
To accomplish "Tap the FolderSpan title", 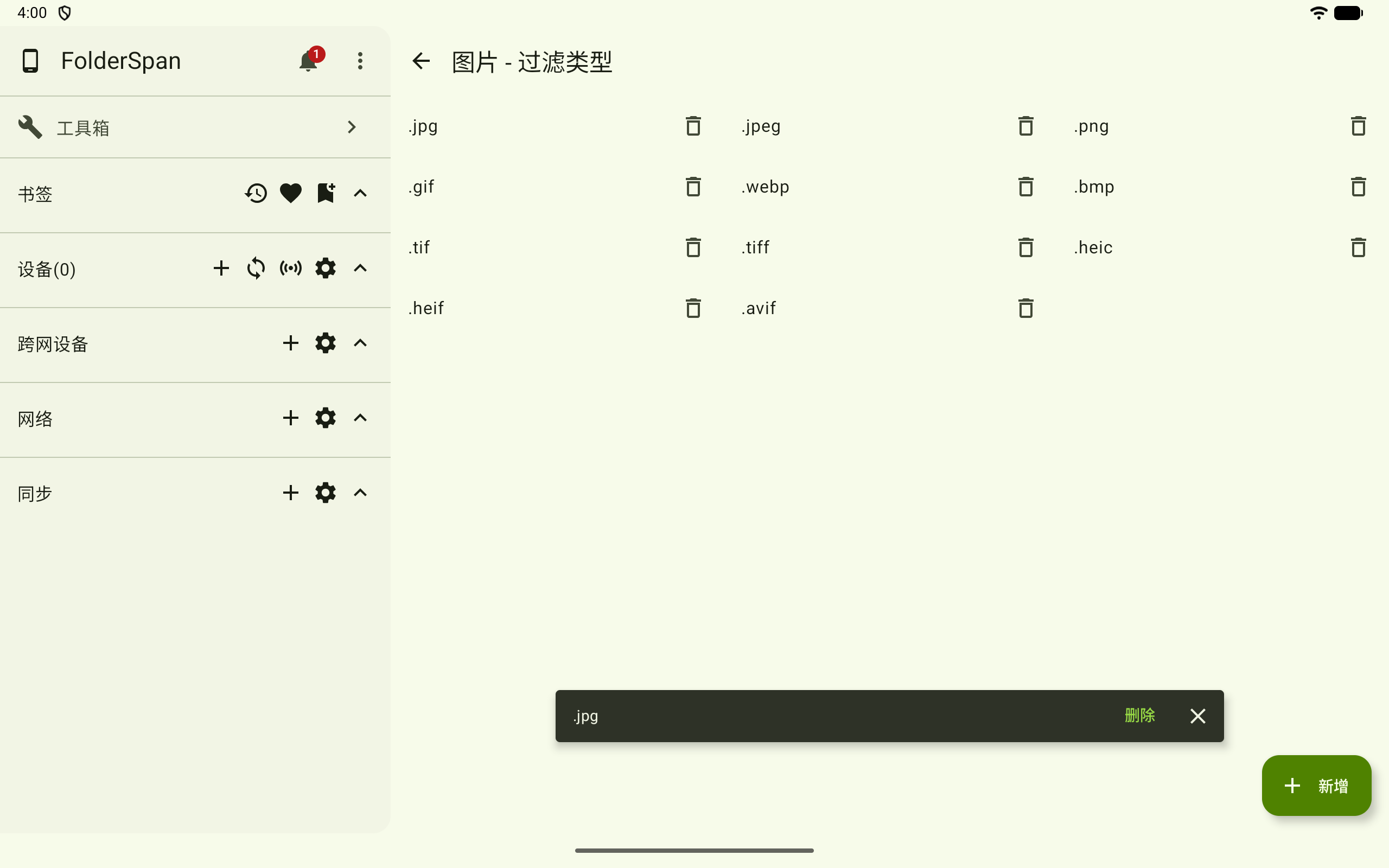I will pos(121,61).
